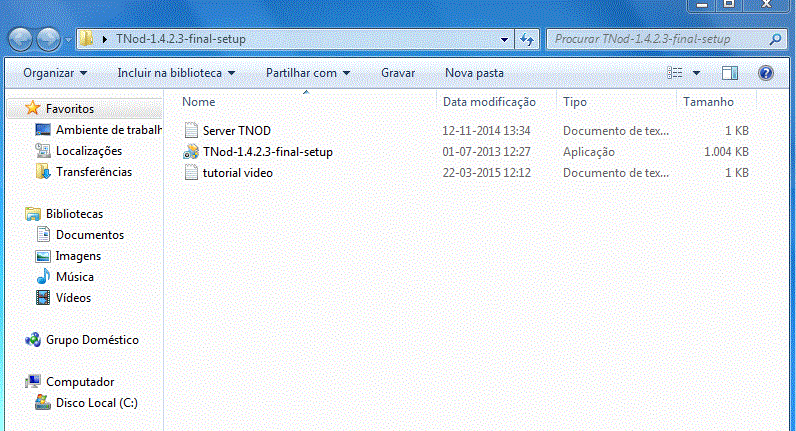Click the Música note icon
Screen dimensions: 796x431
coord(43,276)
